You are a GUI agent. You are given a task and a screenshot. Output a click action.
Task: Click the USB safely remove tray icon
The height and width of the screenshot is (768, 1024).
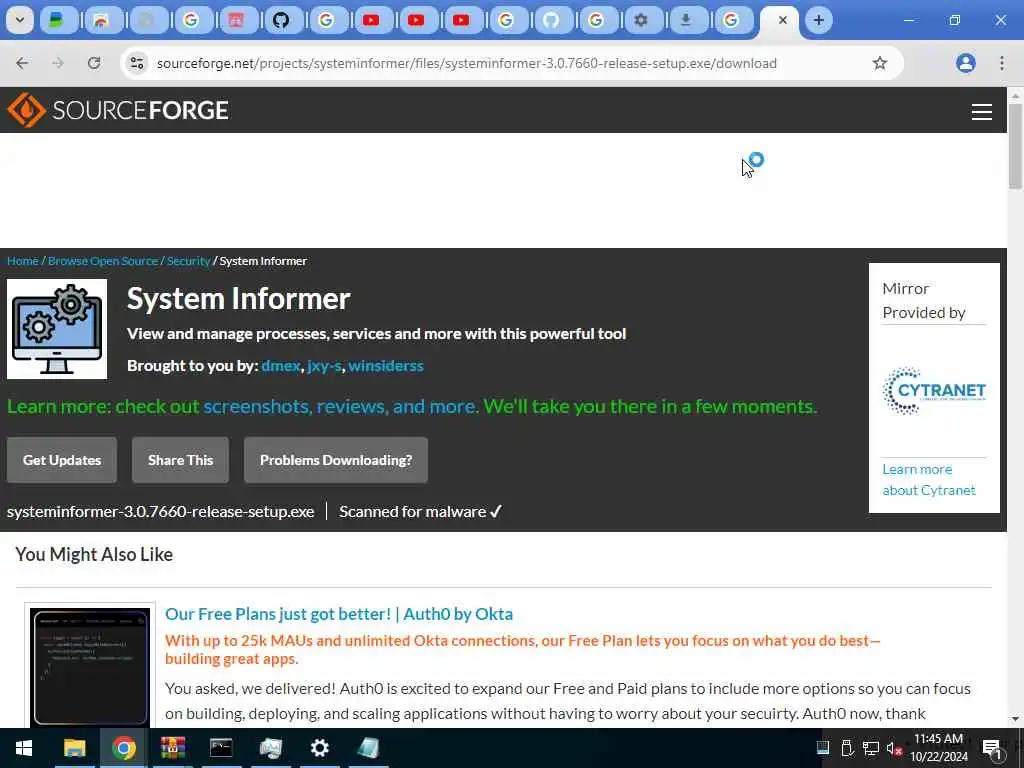[847, 748]
